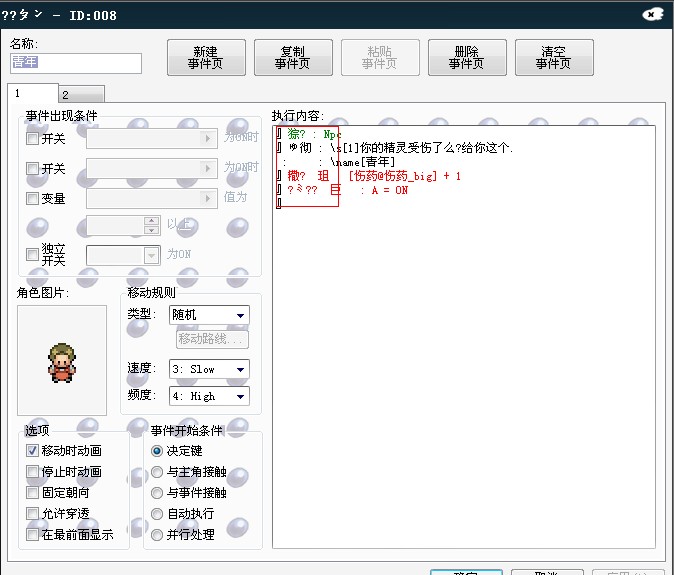This screenshot has width=674, height=575.
Task: Click the variable value spinner up arrow
Action: (x=152, y=220)
